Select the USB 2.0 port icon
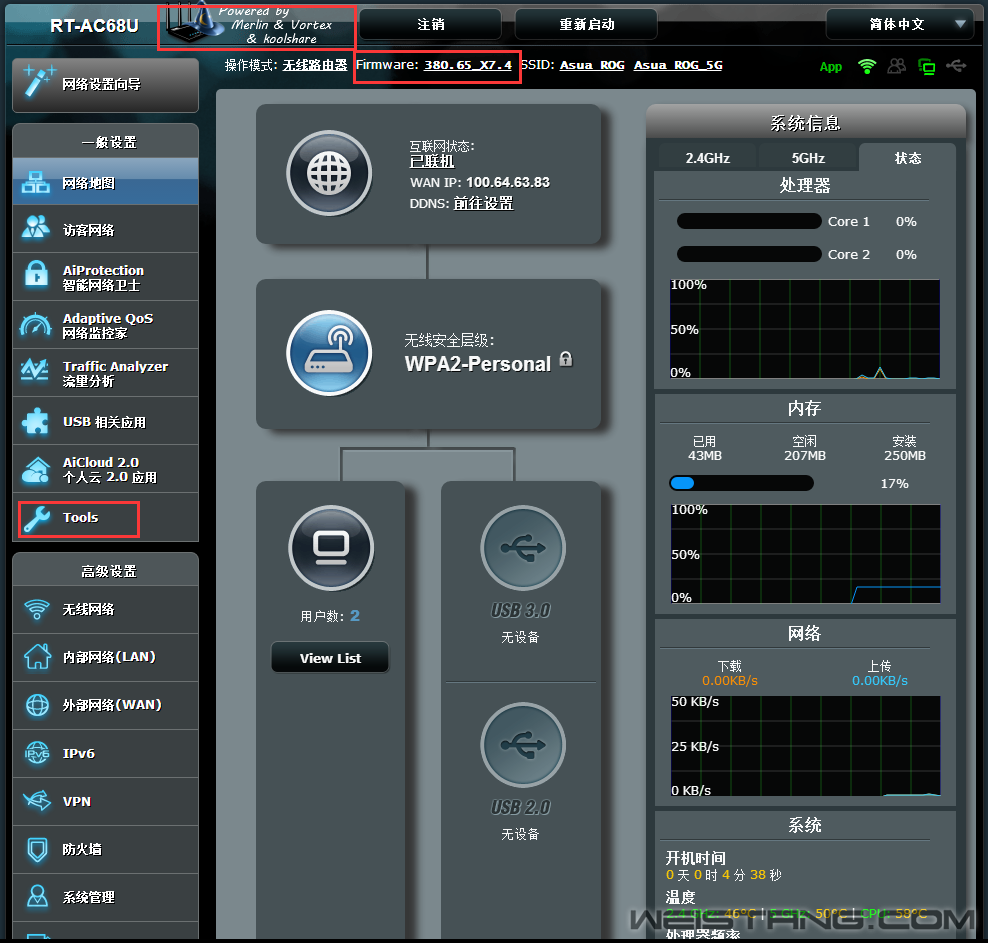 (523, 745)
